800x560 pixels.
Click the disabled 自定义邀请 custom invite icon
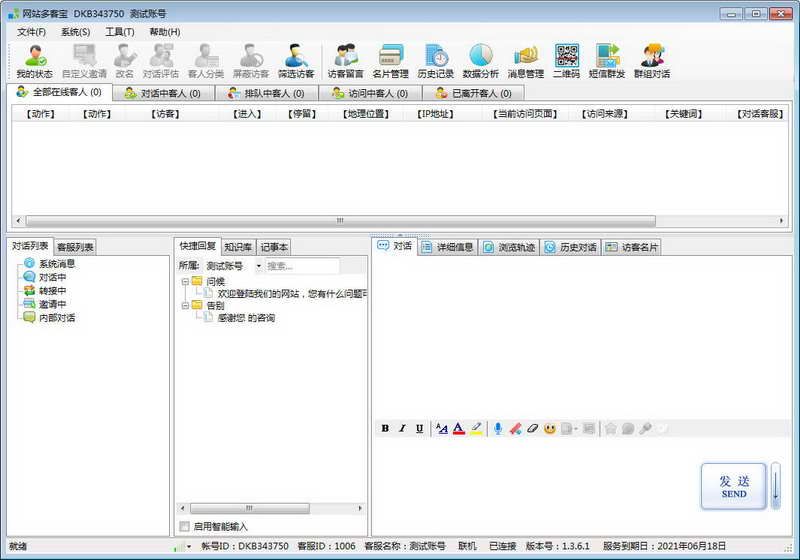point(84,61)
